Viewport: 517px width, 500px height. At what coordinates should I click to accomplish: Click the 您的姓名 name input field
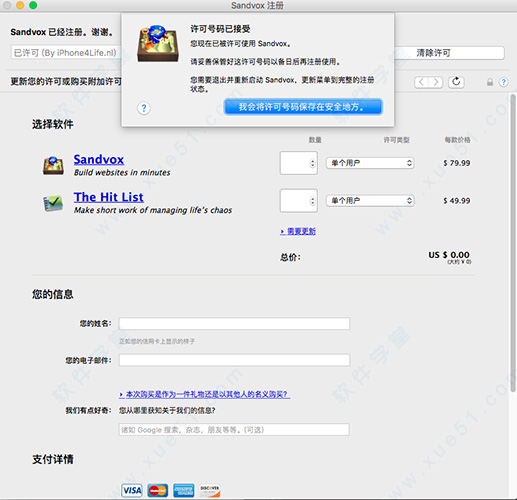pyautogui.click(x=234, y=324)
